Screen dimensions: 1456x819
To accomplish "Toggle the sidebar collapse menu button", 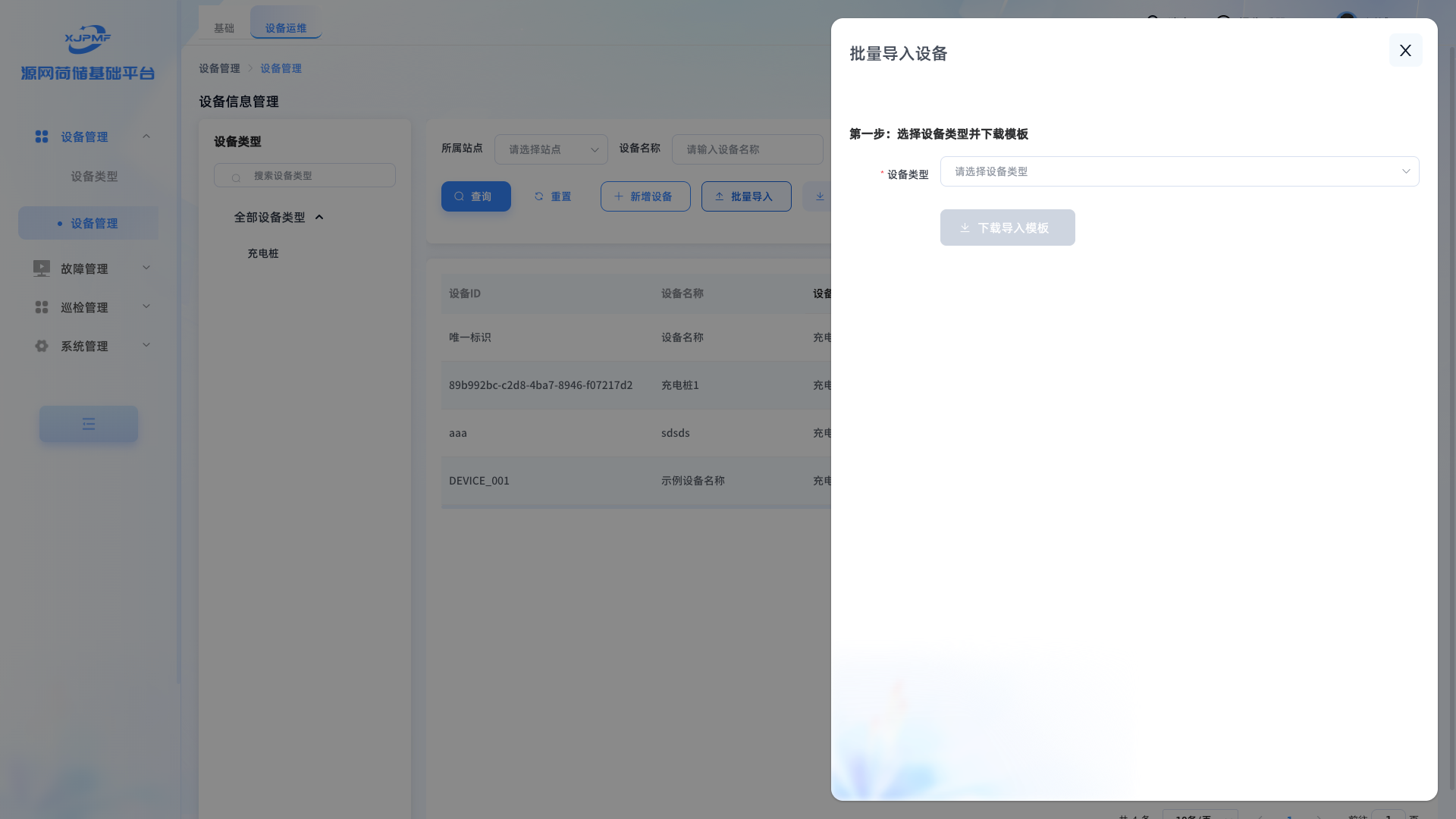I will pos(89,424).
